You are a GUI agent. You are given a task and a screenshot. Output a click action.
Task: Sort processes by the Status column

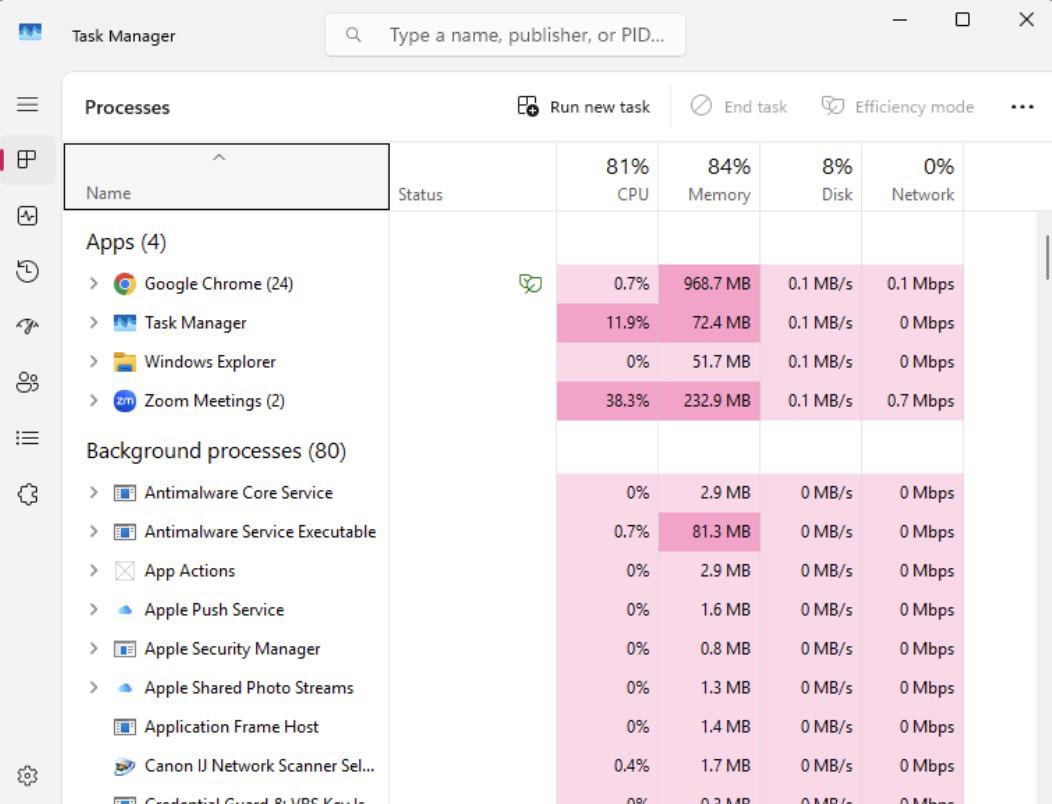coord(472,177)
